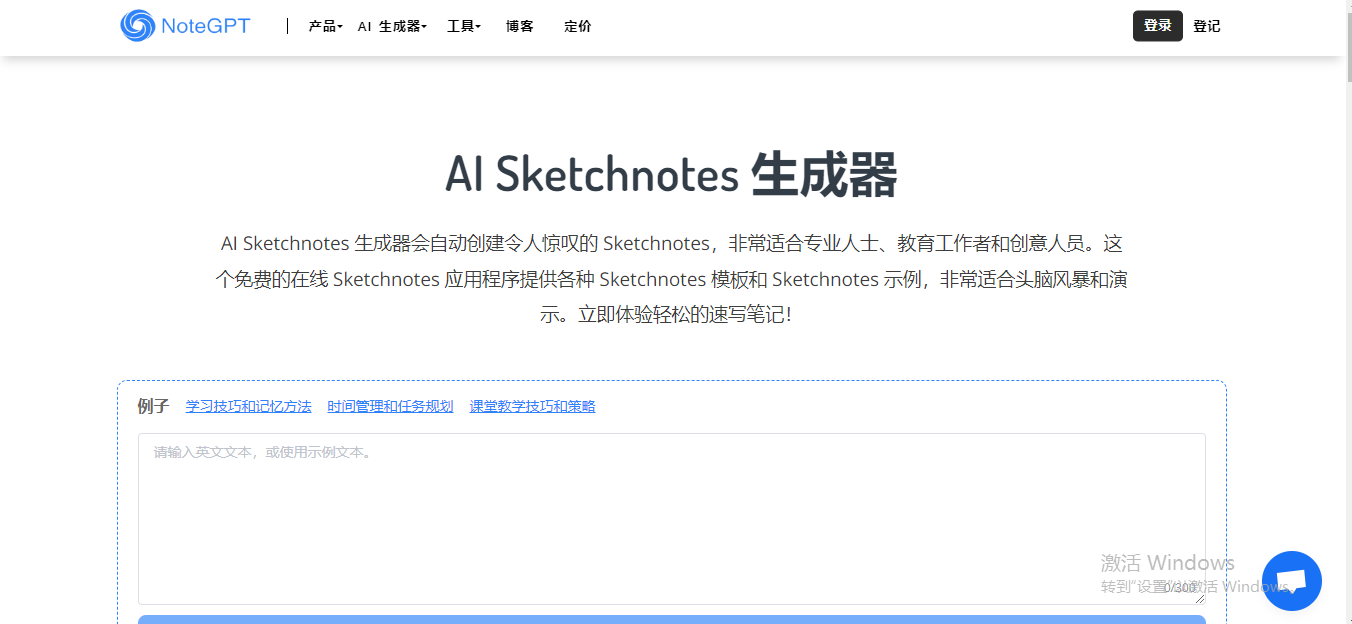Viewport: 1352px width, 624px height.
Task: Click the 0/300 character counter
Action: 1181,589
